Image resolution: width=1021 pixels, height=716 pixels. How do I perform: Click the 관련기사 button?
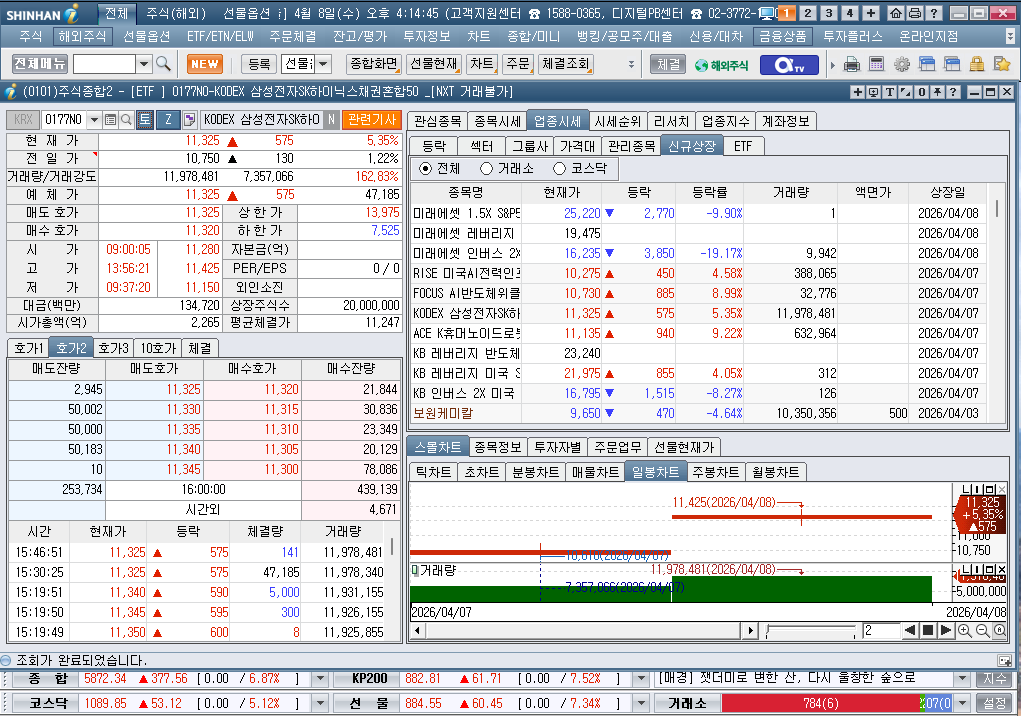[372, 119]
